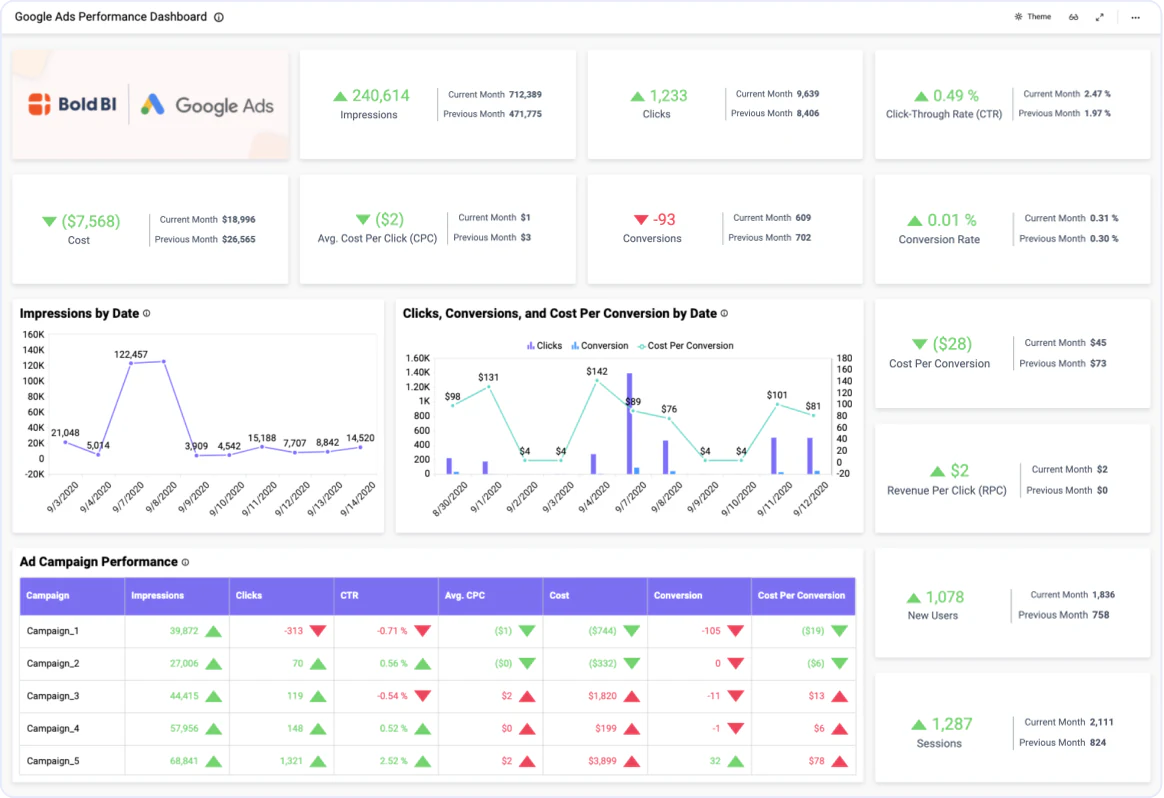Click the red Conversions down-arrow indicator

(641, 219)
